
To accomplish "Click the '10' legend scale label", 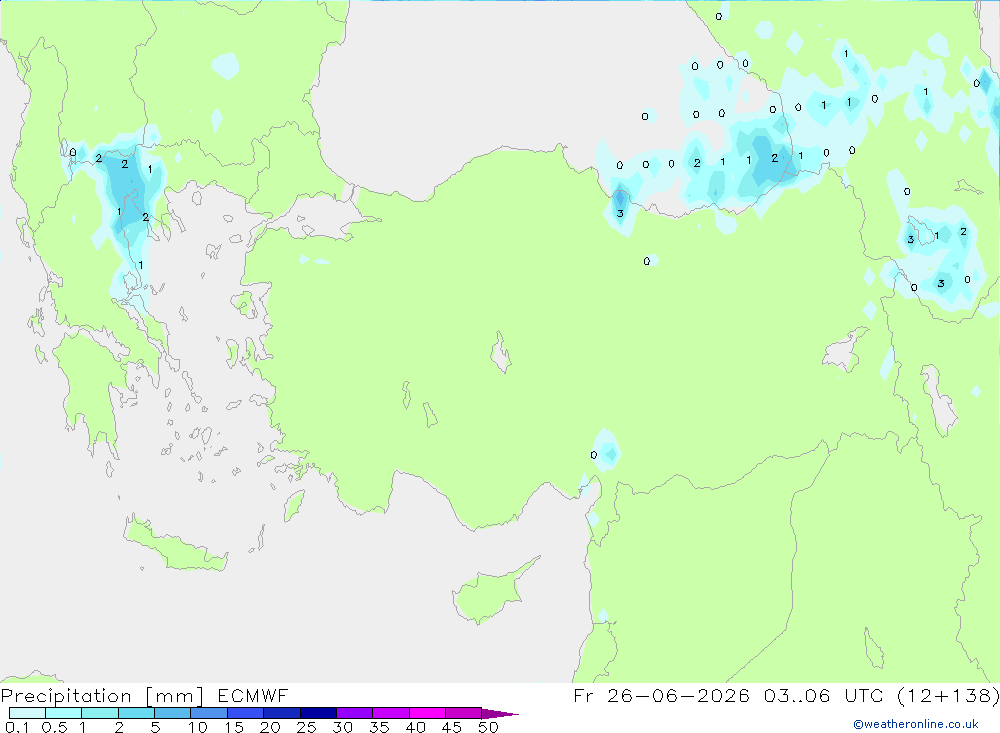I will point(198,727).
